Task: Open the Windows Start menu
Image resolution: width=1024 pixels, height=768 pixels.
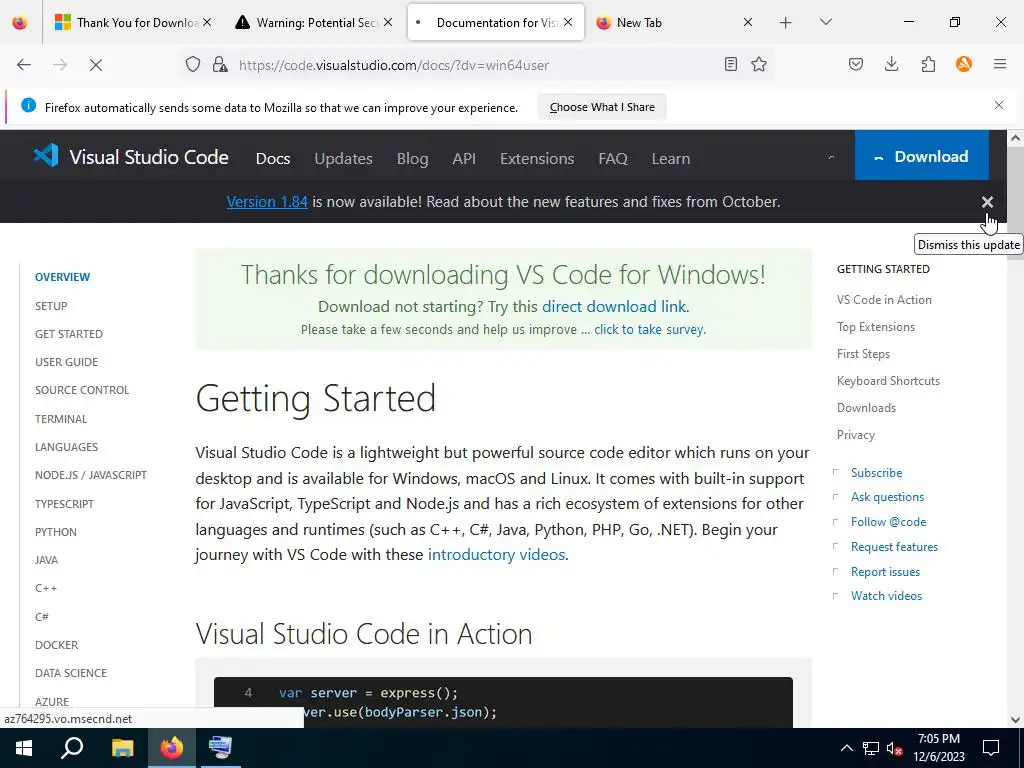Action: pos(24,748)
